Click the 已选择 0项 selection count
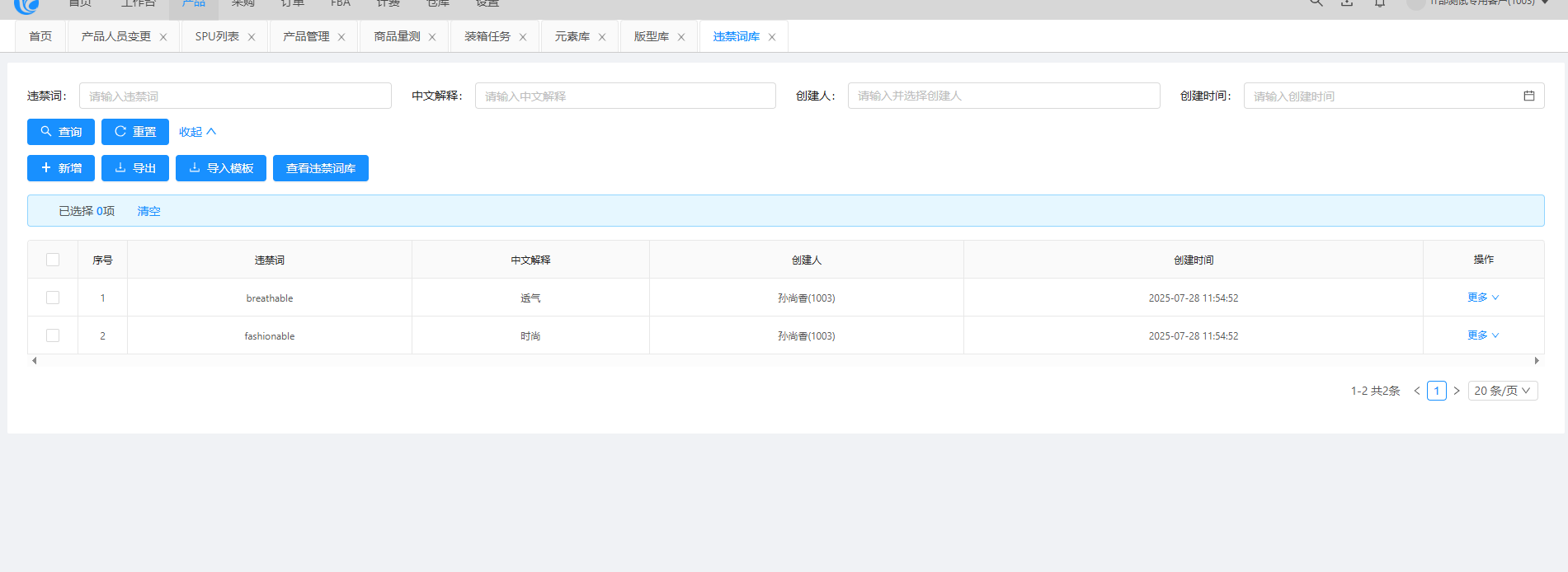Image resolution: width=1568 pixels, height=572 pixels. pos(87,211)
